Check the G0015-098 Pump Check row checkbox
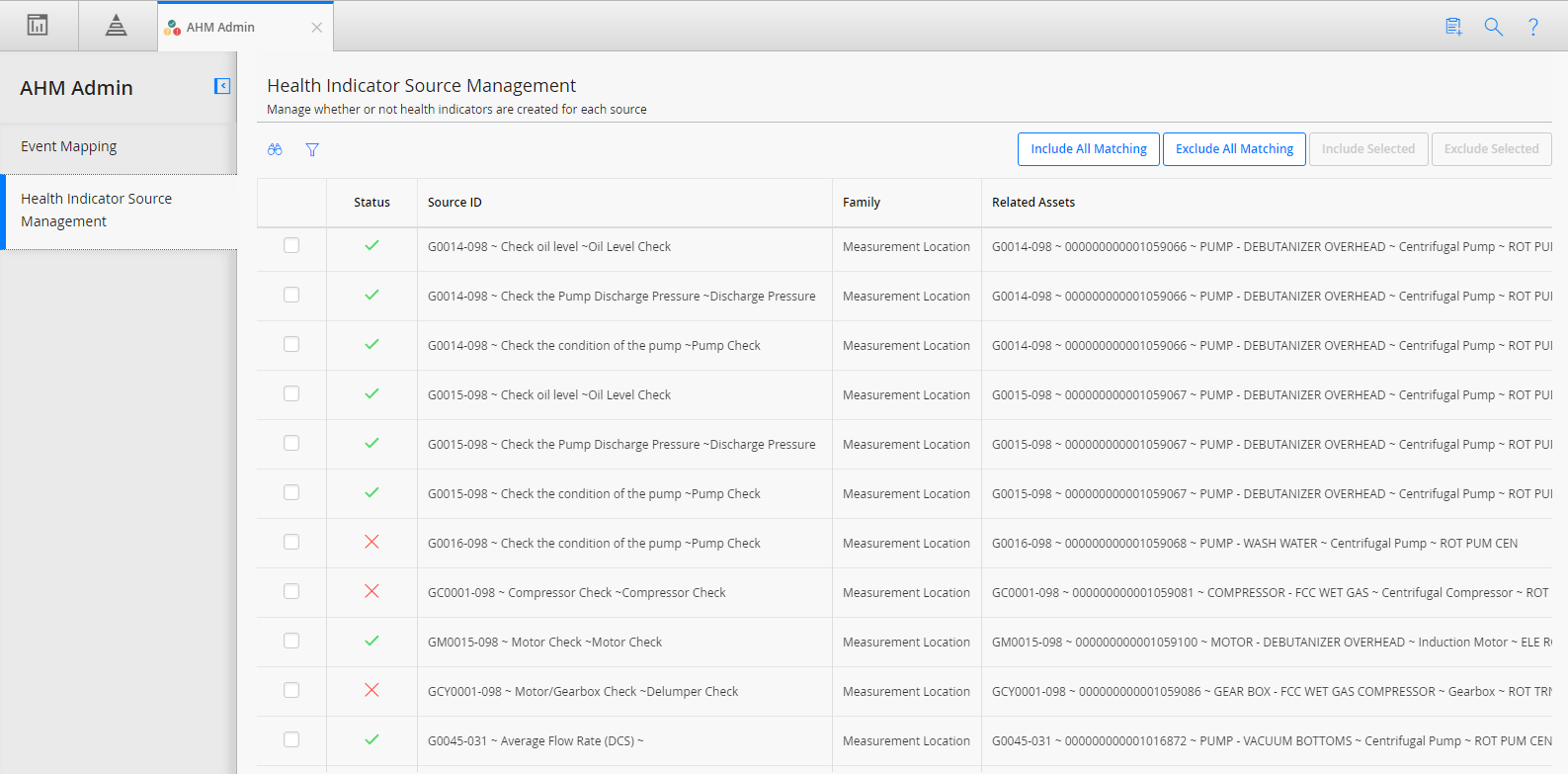The width and height of the screenshot is (1568, 774). 291,492
